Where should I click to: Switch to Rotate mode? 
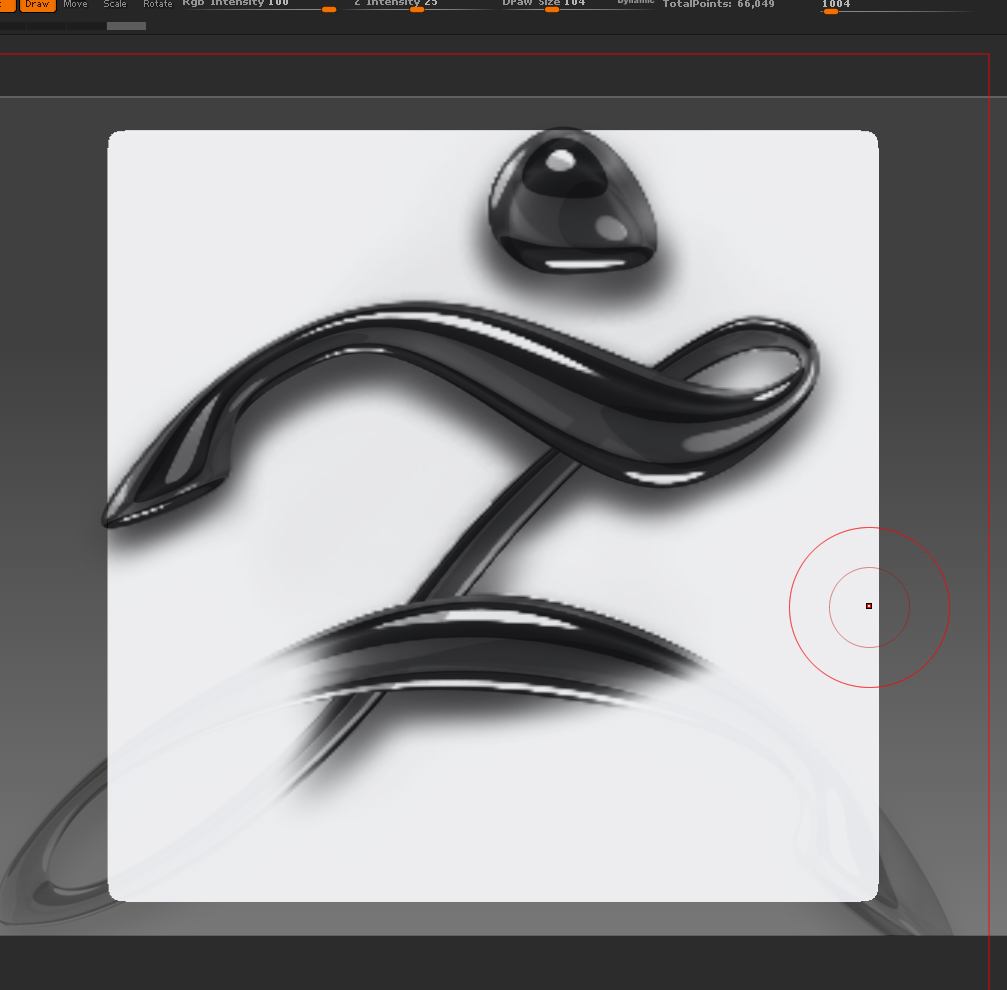[x=157, y=4]
